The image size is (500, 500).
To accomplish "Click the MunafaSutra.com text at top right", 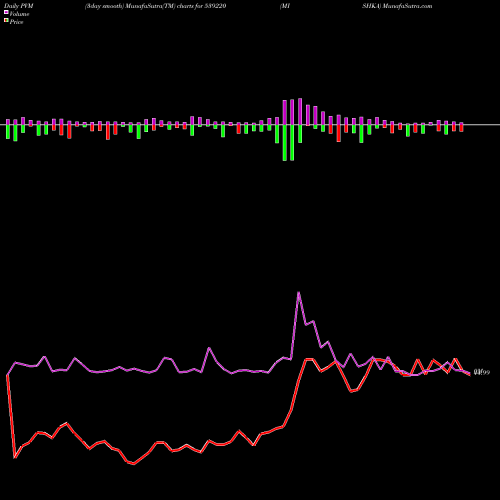I will tap(407, 6).
